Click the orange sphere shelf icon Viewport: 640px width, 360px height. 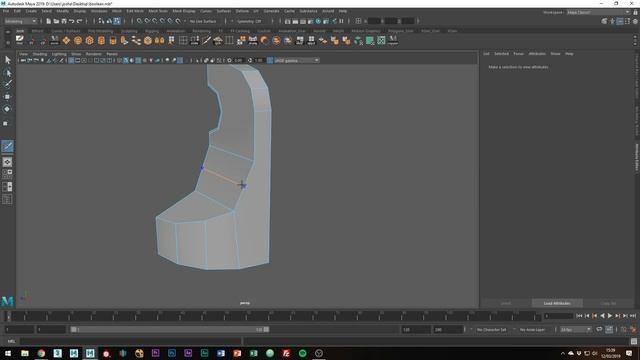click(78, 40)
